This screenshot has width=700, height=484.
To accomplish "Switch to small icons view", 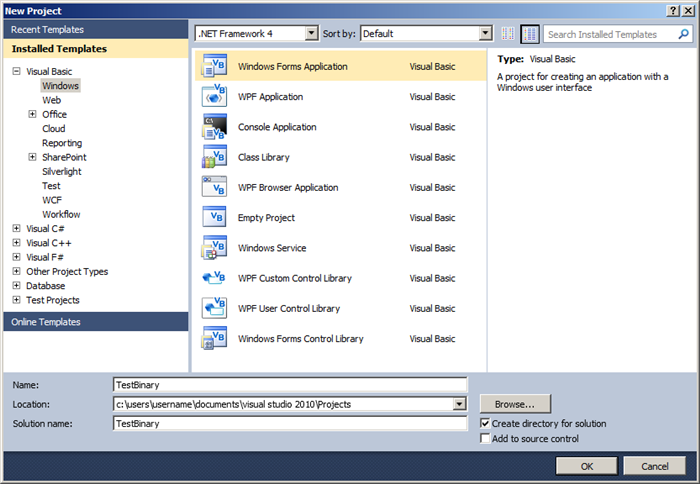I will tap(508, 34).
